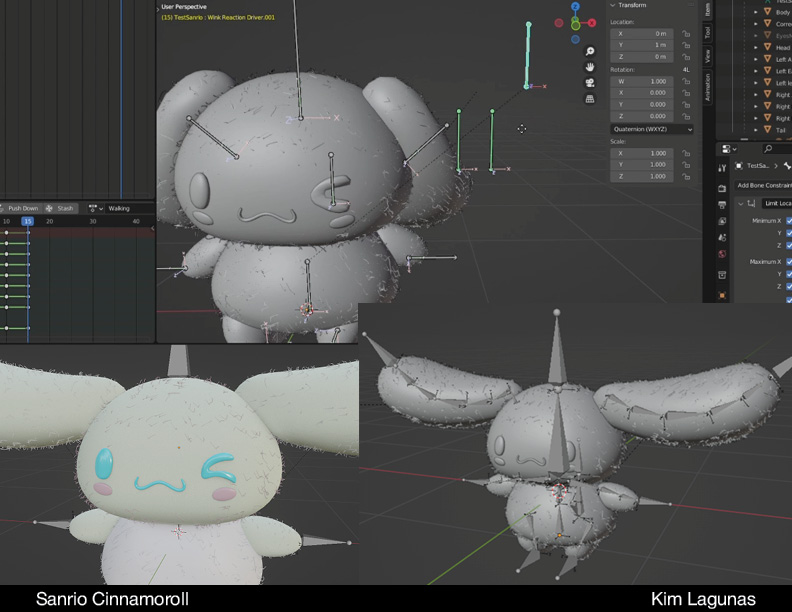The image size is (792, 612).
Task: Activate the pan view hand icon
Action: [x=589, y=67]
